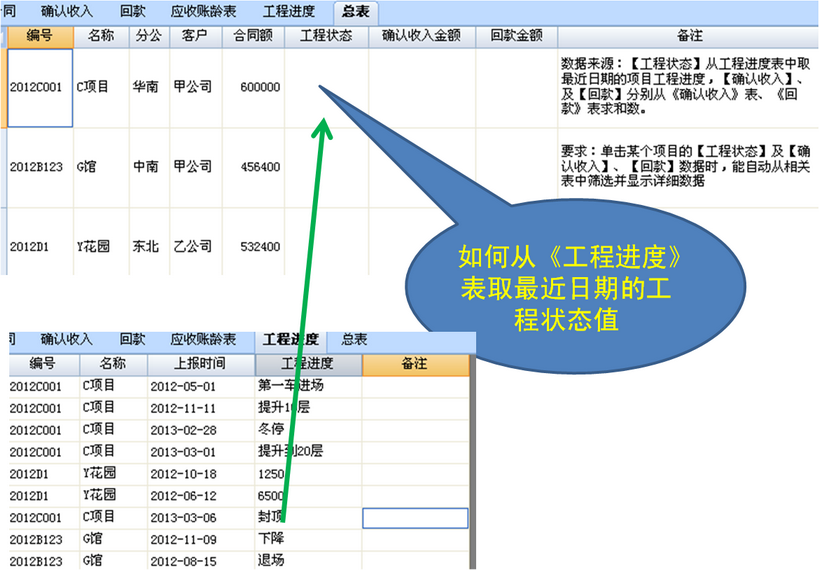
Task: Select the 上报时间 column header
Action: (201, 364)
